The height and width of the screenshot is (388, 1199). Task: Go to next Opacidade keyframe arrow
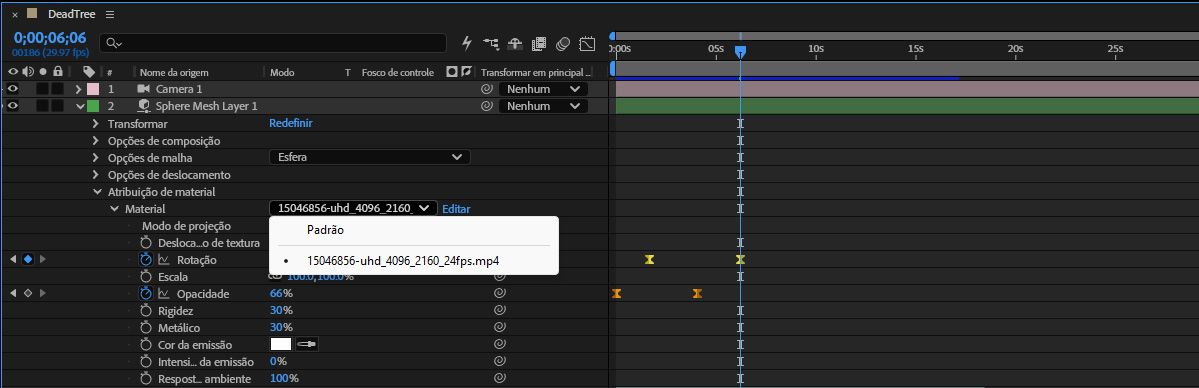pos(42,293)
